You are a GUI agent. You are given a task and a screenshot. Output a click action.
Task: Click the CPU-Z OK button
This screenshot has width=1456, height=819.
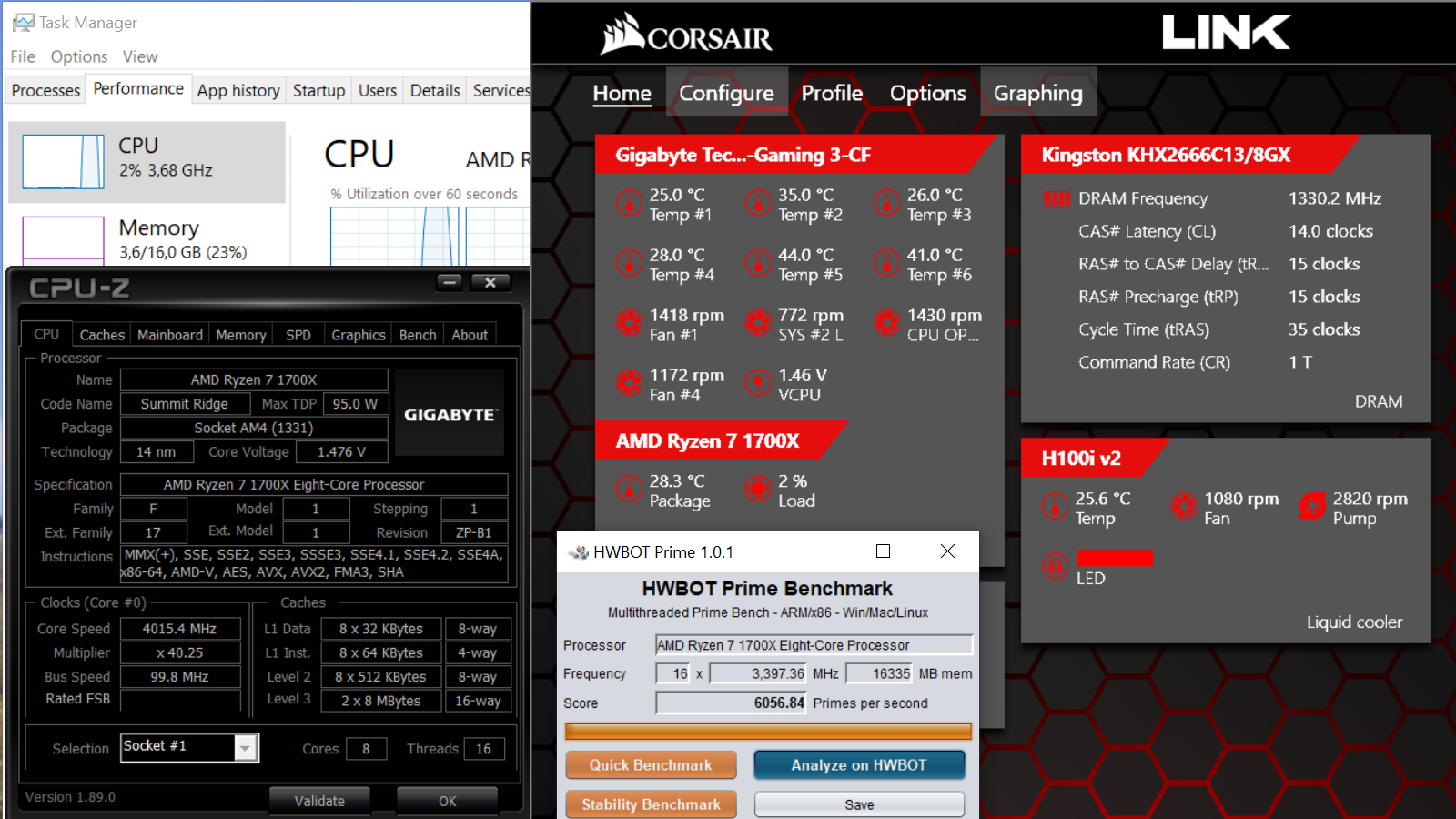[x=447, y=801]
